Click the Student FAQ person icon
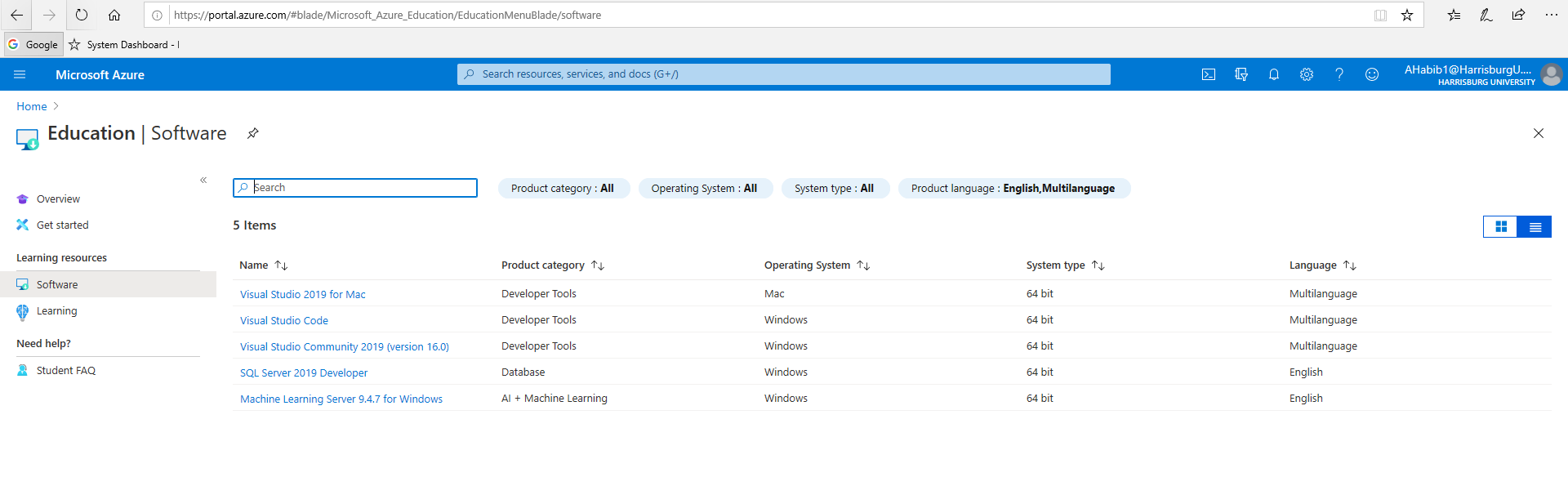The image size is (1568, 495). (22, 370)
